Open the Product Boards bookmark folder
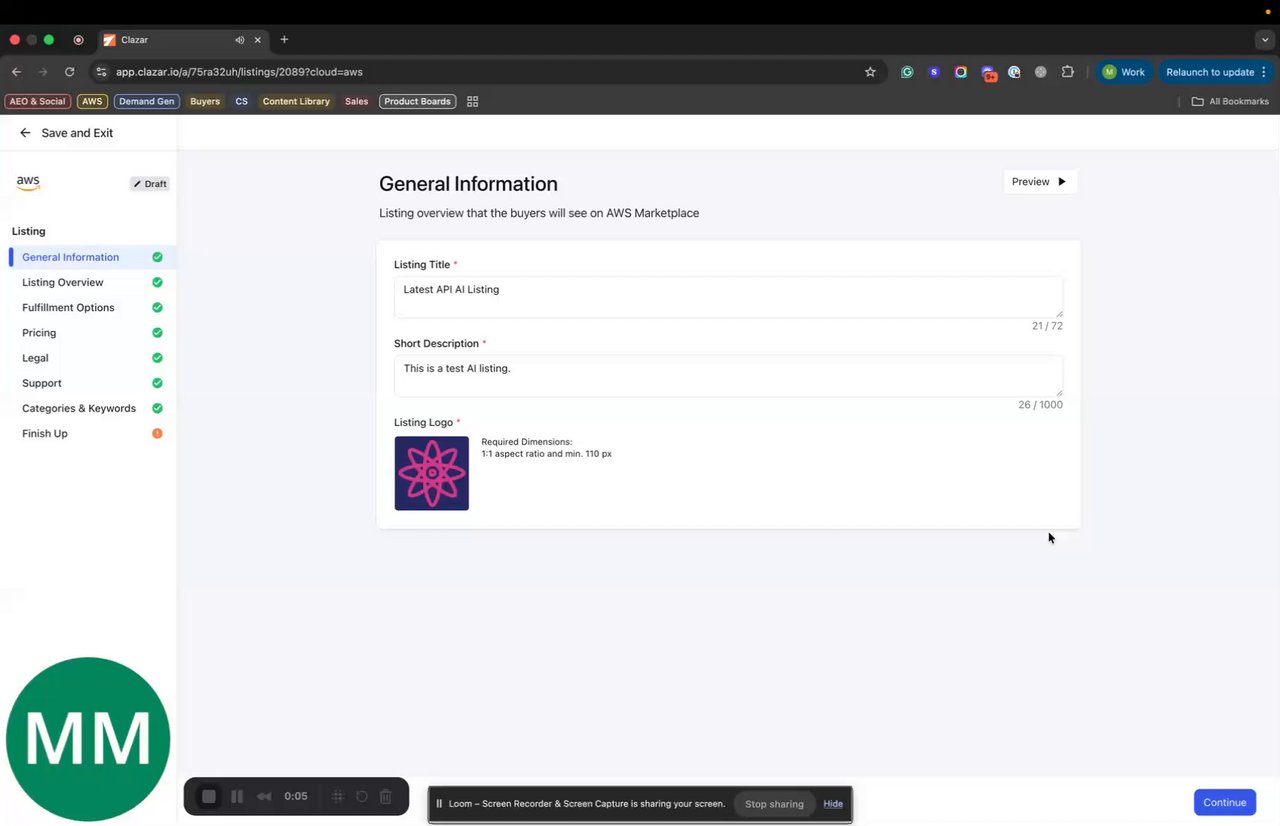The width and height of the screenshot is (1280, 826). [417, 101]
